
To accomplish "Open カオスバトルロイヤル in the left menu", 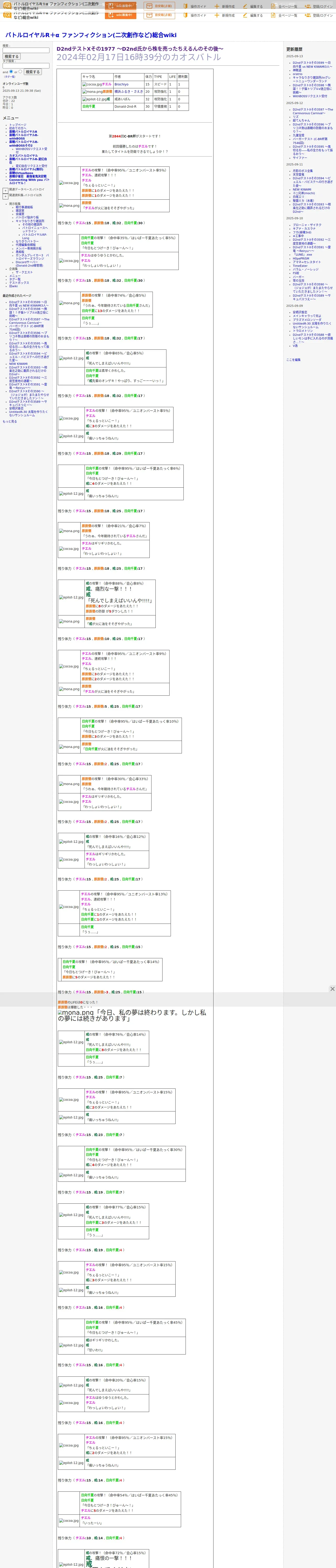I will click(23, 156).
